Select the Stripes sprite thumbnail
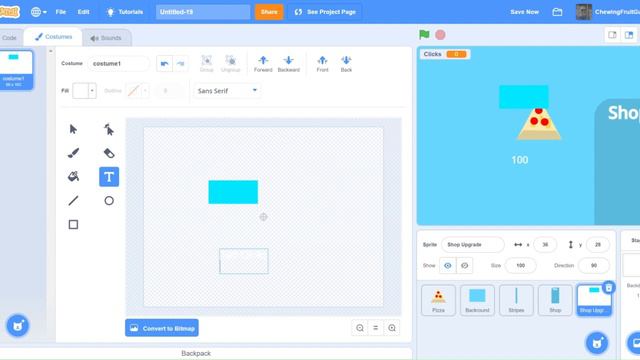This screenshot has width=640, height=360. click(516, 300)
